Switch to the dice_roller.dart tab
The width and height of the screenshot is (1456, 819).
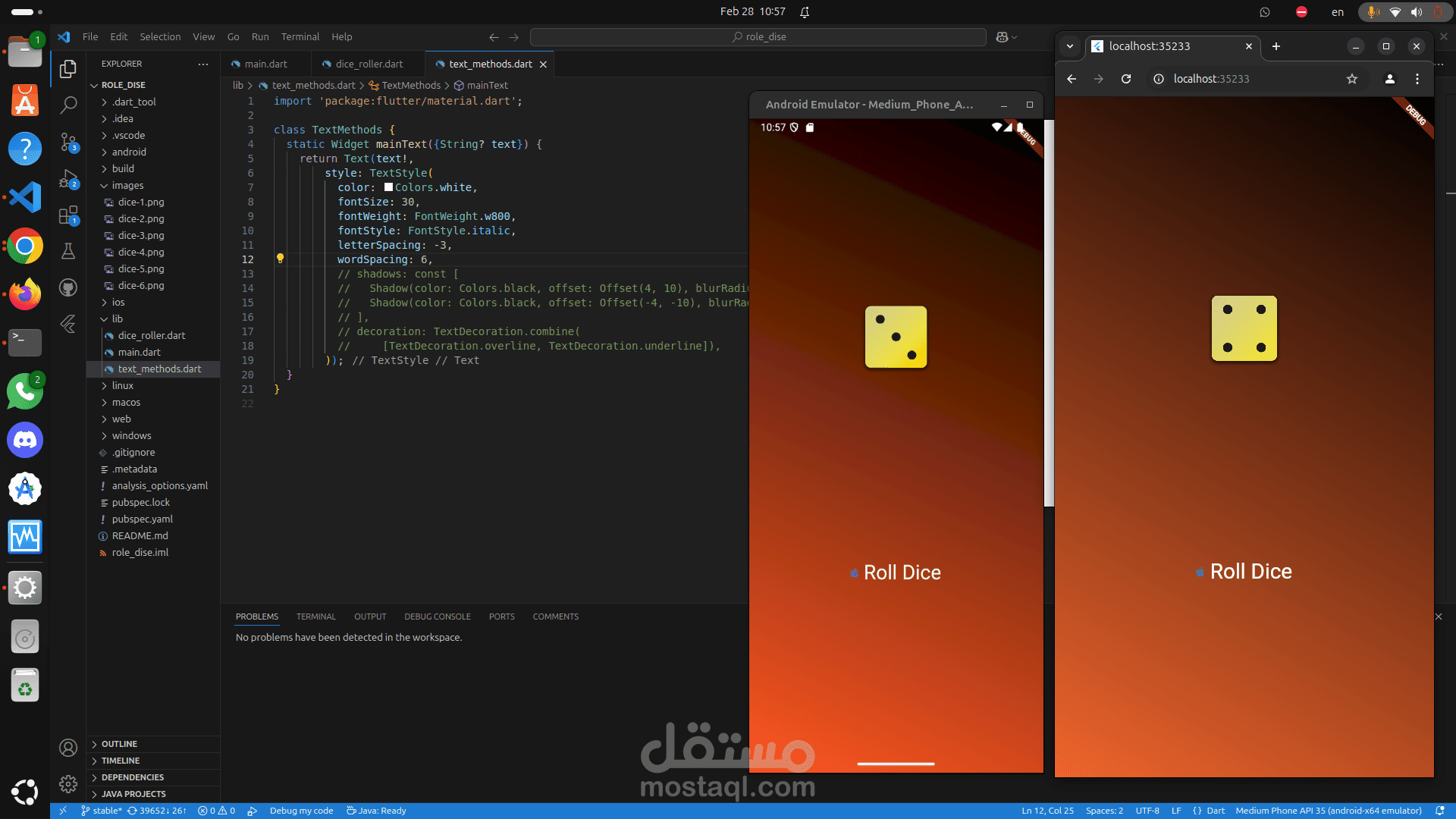pyautogui.click(x=369, y=64)
